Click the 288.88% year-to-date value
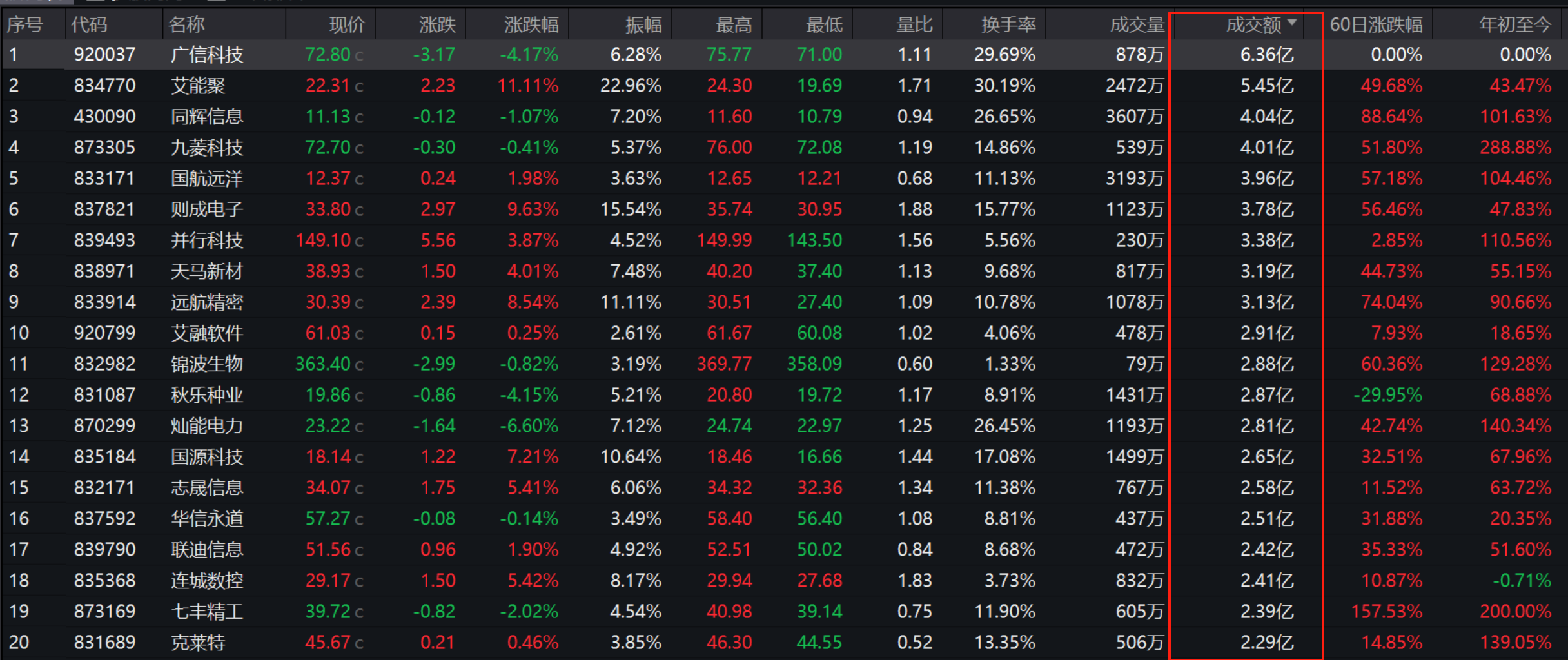Screen dimensions: 1568x660 [1516, 148]
